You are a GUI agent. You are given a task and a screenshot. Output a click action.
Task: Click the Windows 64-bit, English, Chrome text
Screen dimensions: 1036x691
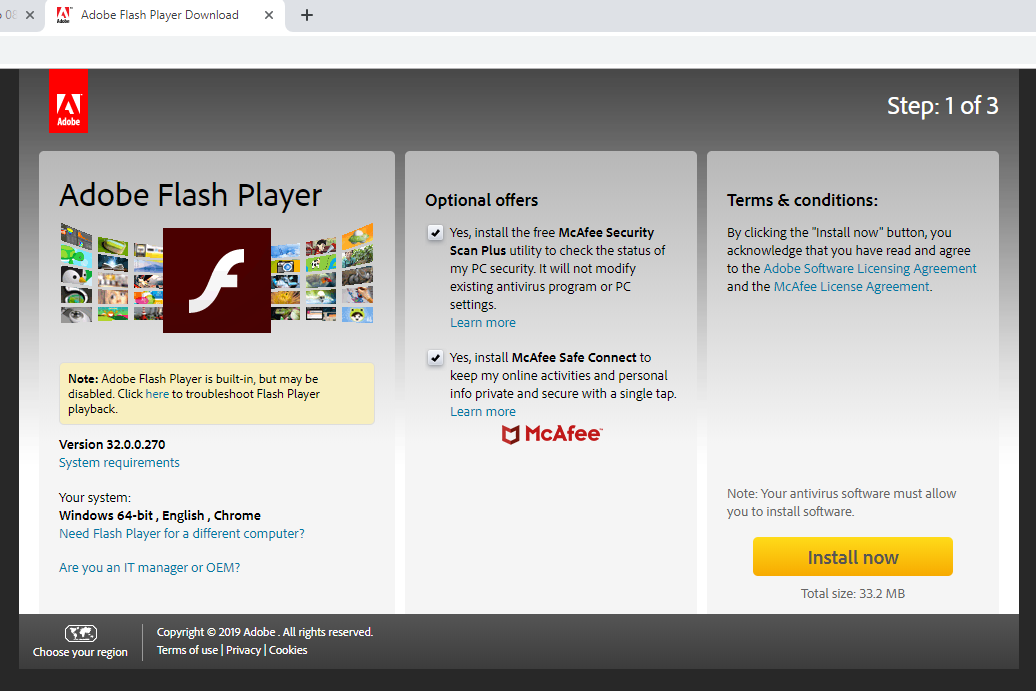[x=160, y=515]
